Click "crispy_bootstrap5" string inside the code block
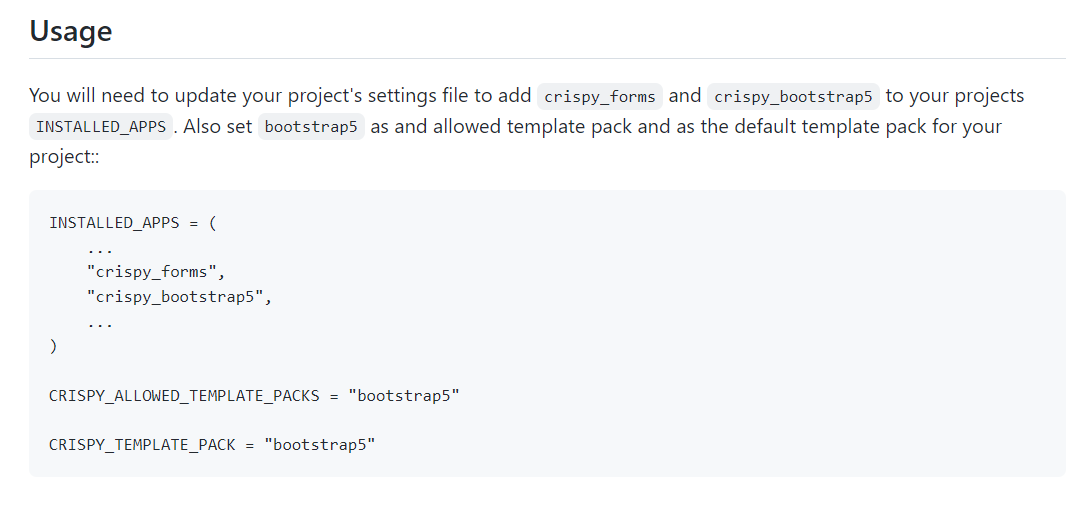Viewport: 1090px width, 505px height. pos(179,297)
